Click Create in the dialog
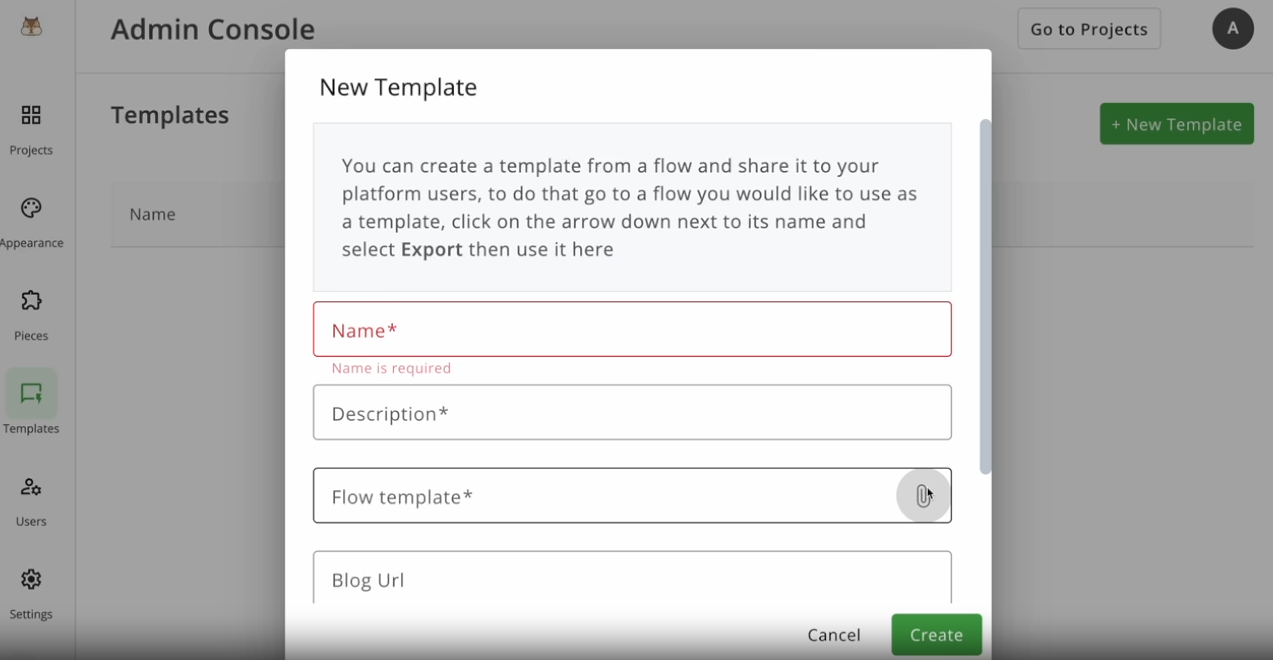The image size is (1273, 660). coord(937,635)
